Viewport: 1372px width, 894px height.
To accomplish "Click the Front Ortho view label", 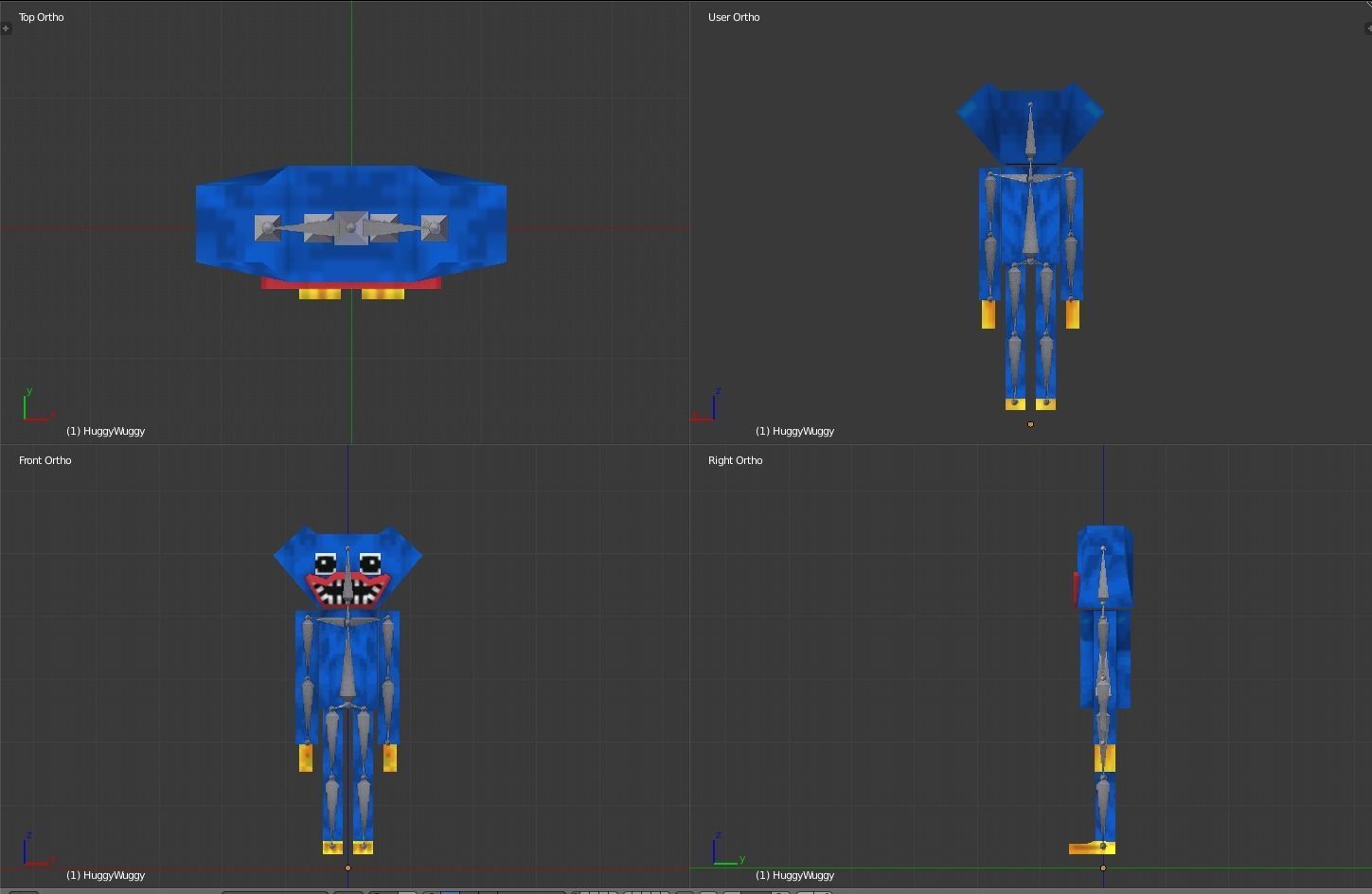I will (45, 460).
